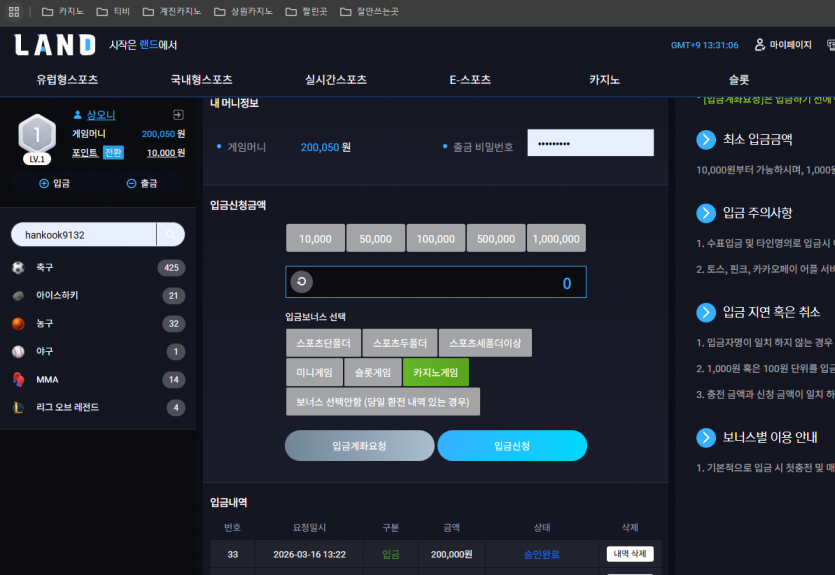Open browser apps grid icon
Screen dimensions: 835x575
pyautogui.click(x=14, y=12)
